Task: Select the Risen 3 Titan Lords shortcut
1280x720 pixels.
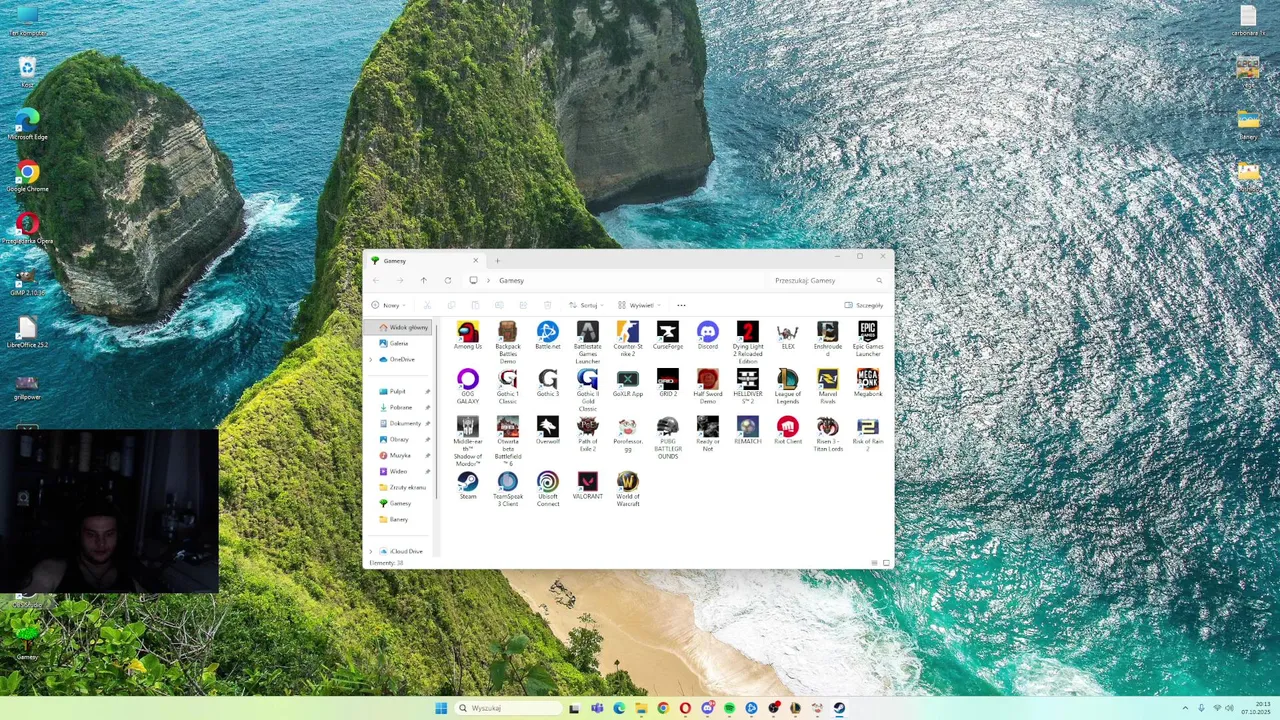Action: (x=828, y=434)
